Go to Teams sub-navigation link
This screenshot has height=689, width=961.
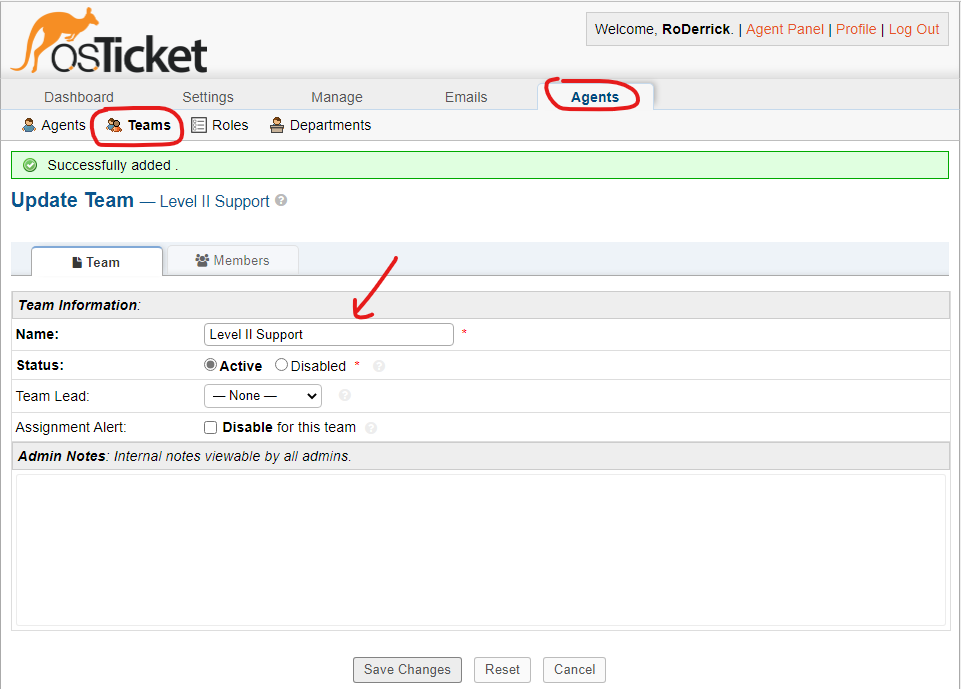coord(139,125)
